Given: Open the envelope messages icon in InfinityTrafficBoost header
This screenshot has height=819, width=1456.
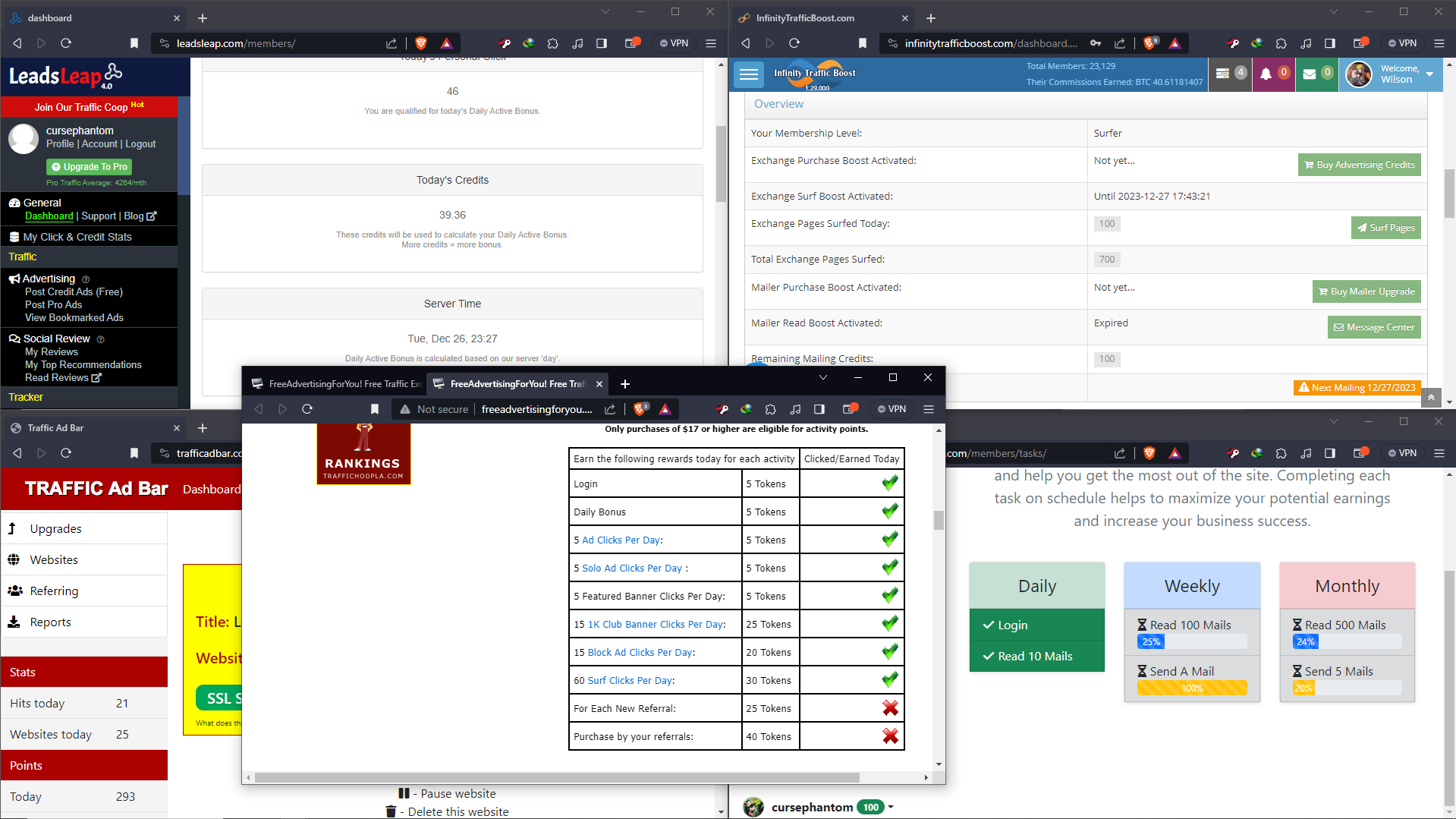Looking at the screenshot, I should (1310, 74).
